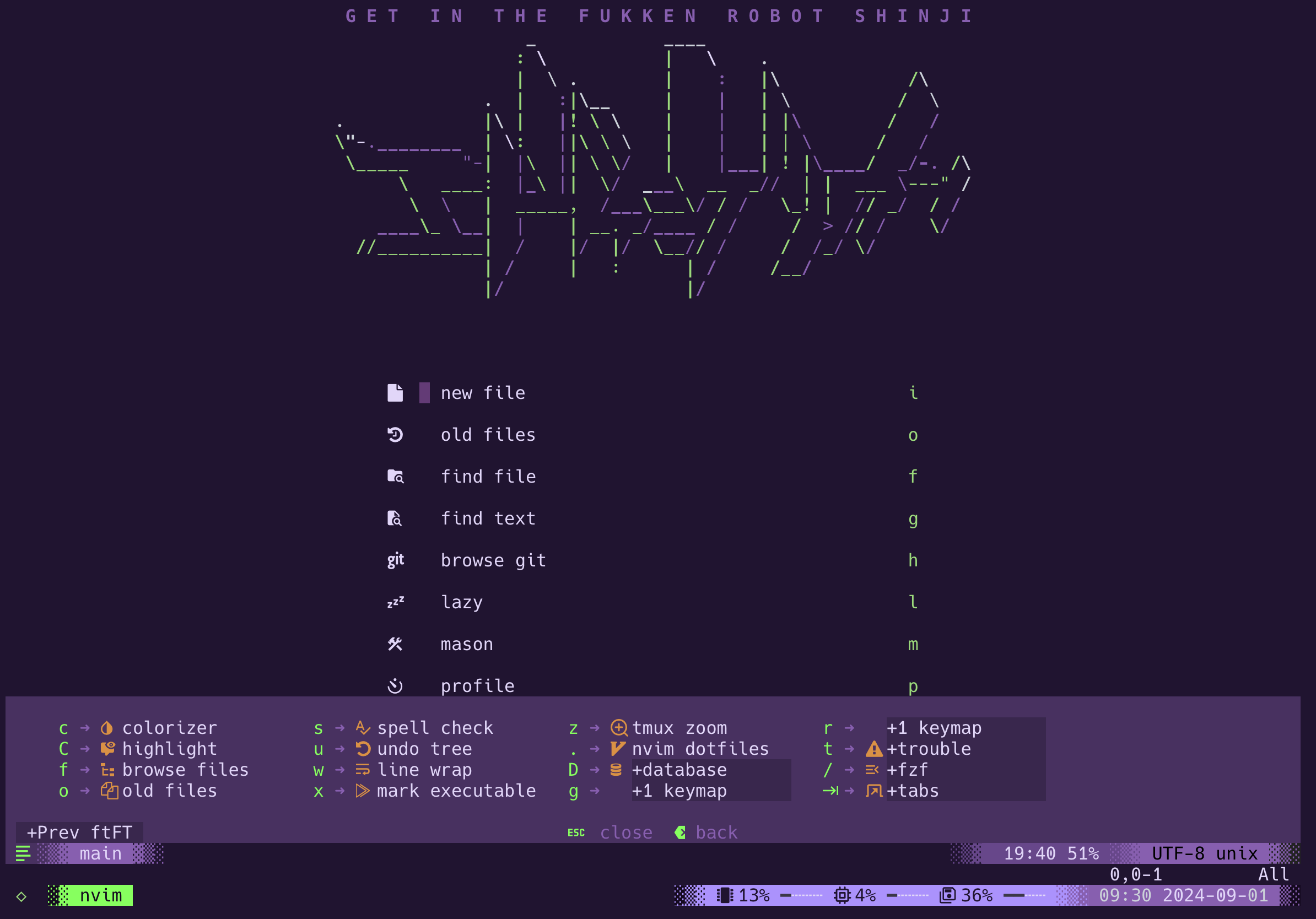The image size is (1316, 919).
Task: Click the find text search icon
Action: point(396,518)
